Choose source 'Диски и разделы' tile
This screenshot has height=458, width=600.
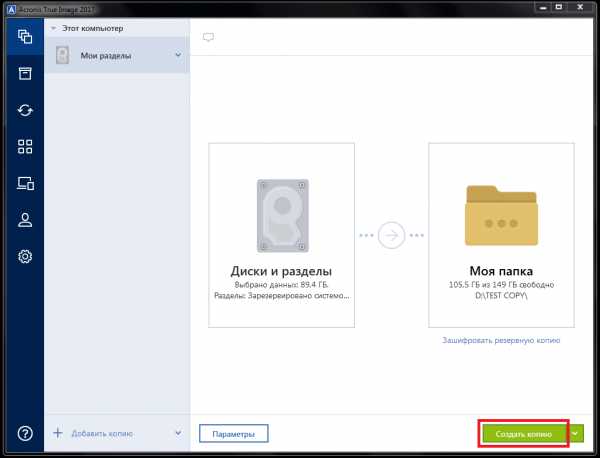tap(282, 234)
